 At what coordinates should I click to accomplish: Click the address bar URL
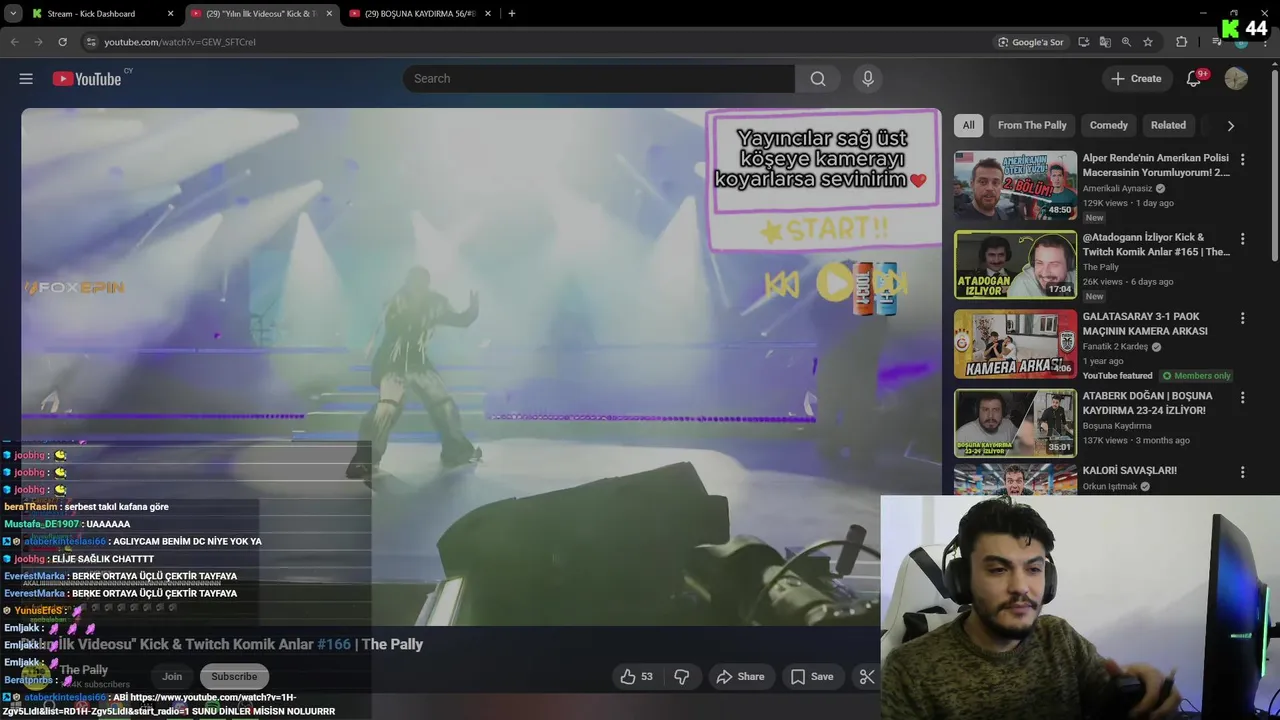pos(180,42)
